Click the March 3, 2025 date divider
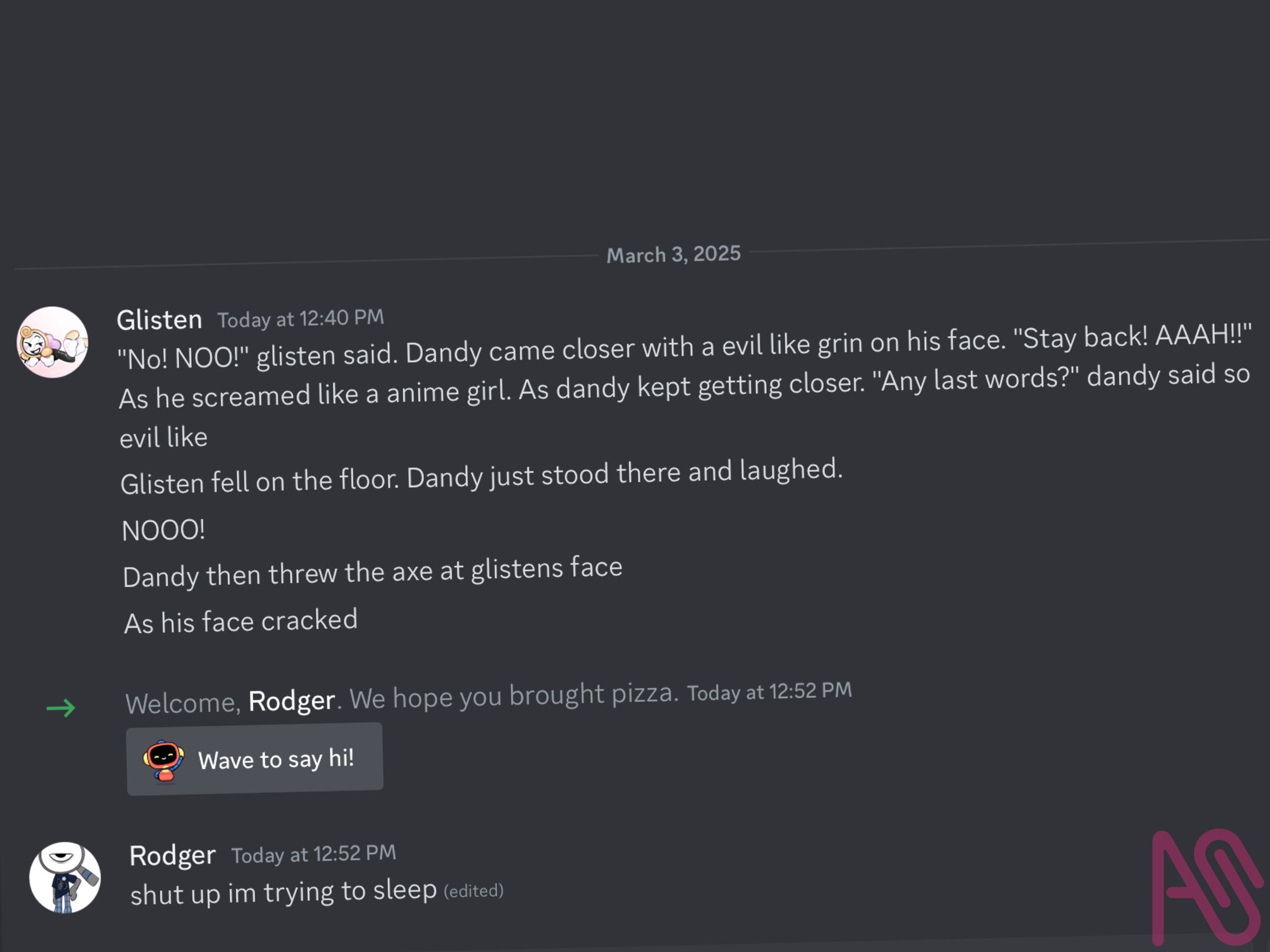Screen dimensions: 1270x952 click(673, 254)
